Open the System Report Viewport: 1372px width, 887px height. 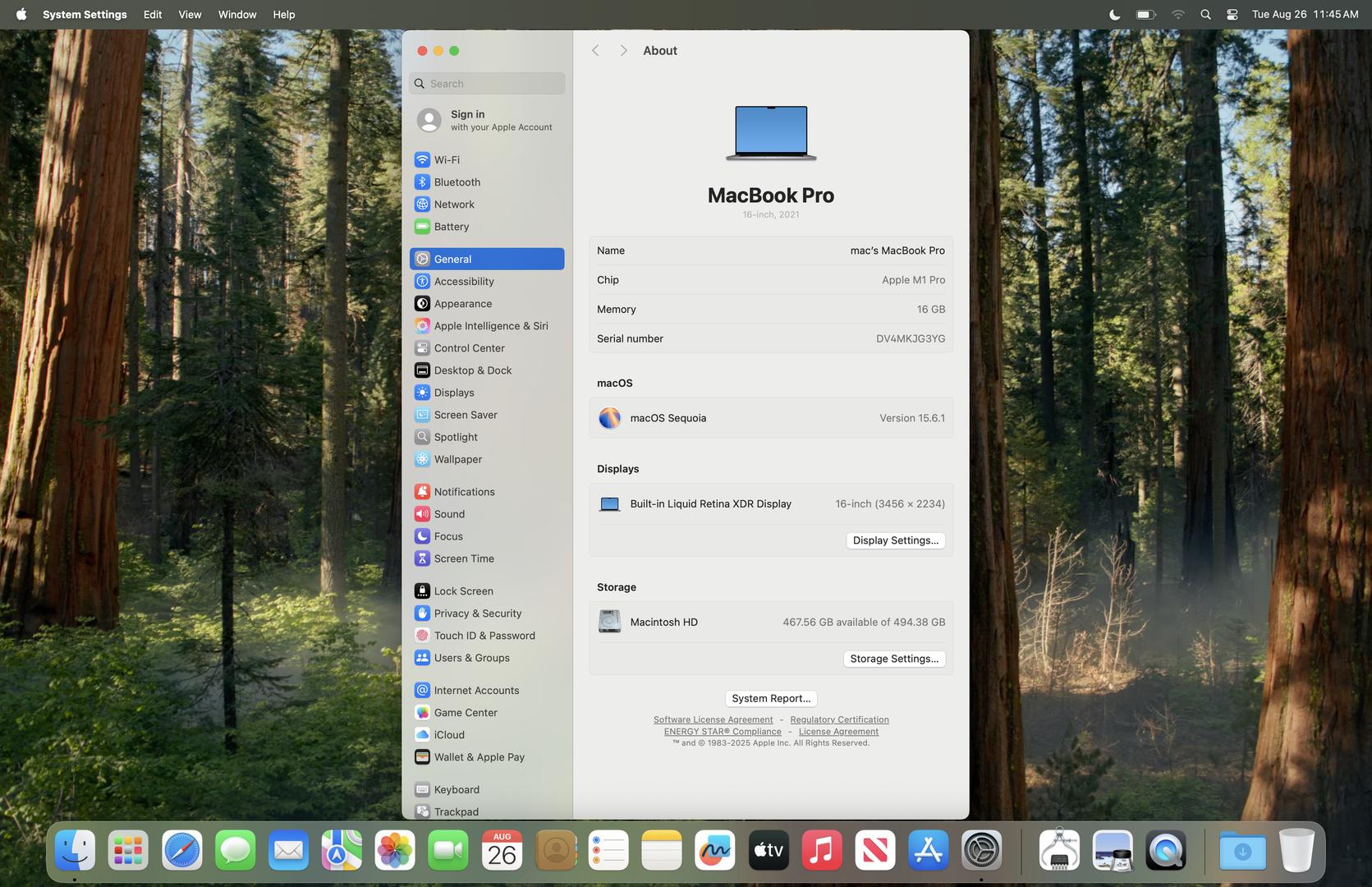[771, 698]
